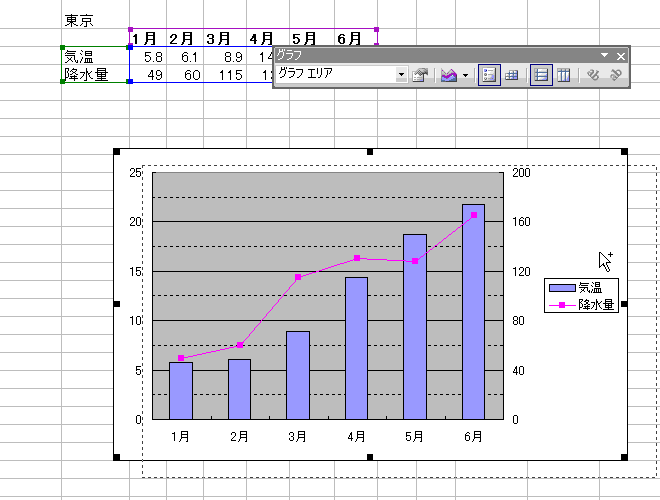
Task: Click the right axis value 200
Action: (521, 172)
